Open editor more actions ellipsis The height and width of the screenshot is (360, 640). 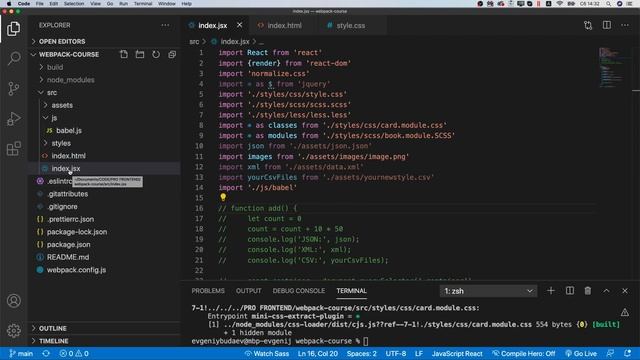tap(625, 25)
